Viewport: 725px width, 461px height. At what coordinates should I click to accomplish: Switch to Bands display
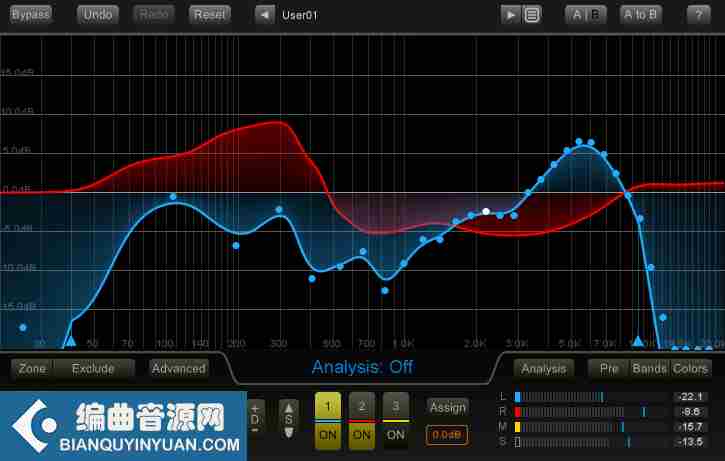coord(650,369)
